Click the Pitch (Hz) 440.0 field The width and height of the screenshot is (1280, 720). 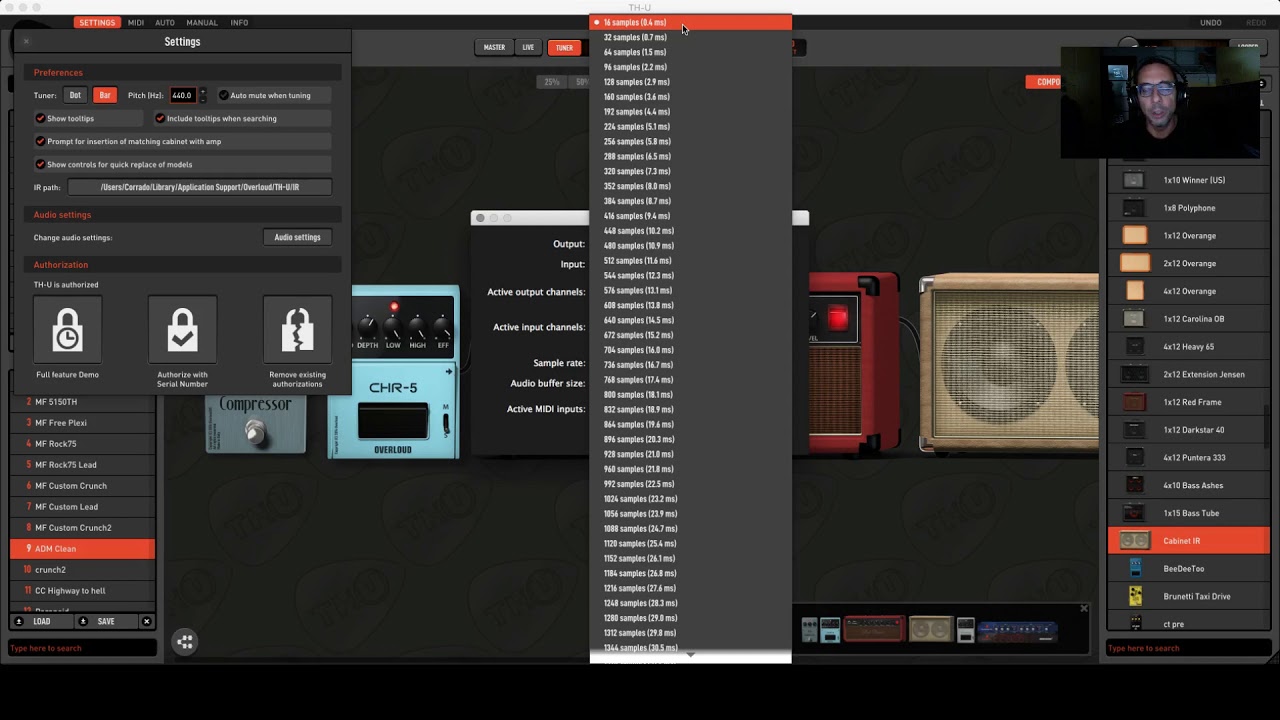coord(182,95)
